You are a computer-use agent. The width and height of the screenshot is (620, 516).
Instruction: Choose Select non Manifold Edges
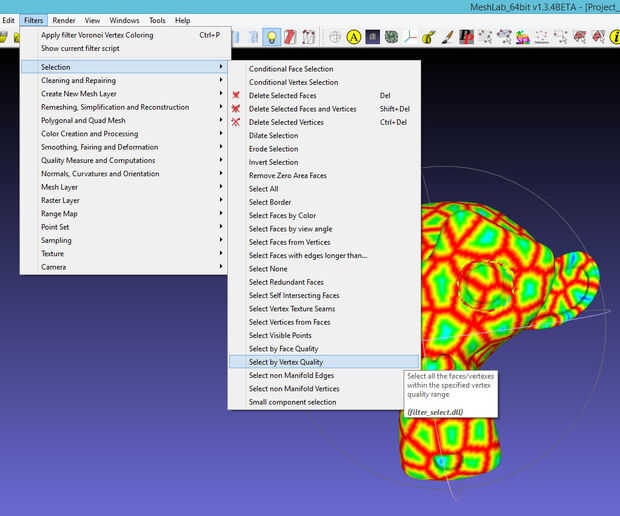(323, 375)
